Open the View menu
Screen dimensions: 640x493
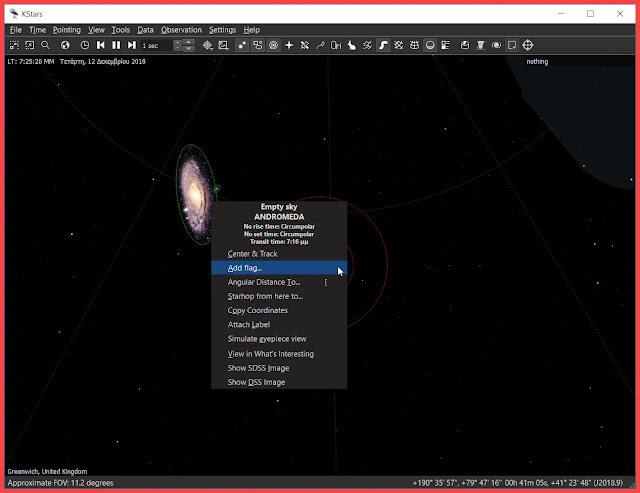point(96,30)
